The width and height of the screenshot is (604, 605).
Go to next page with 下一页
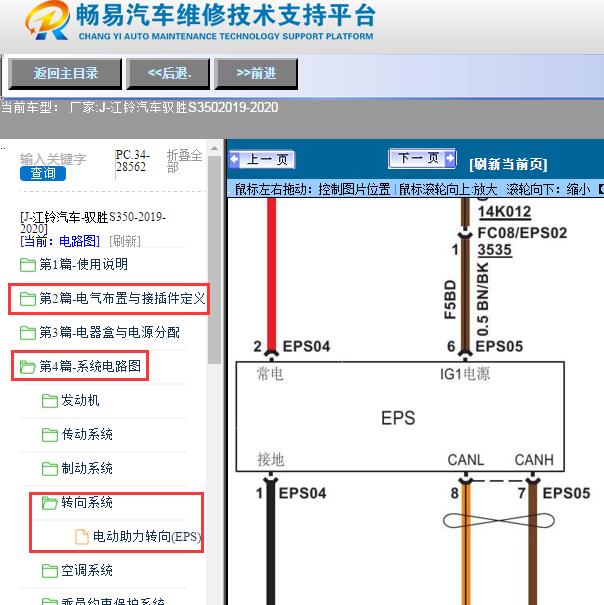422,158
